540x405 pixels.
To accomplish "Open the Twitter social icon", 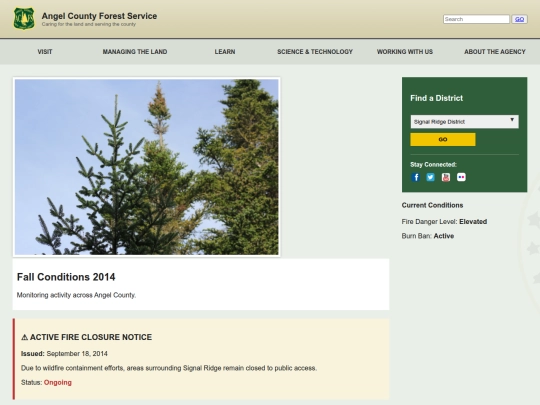I will 430,177.
